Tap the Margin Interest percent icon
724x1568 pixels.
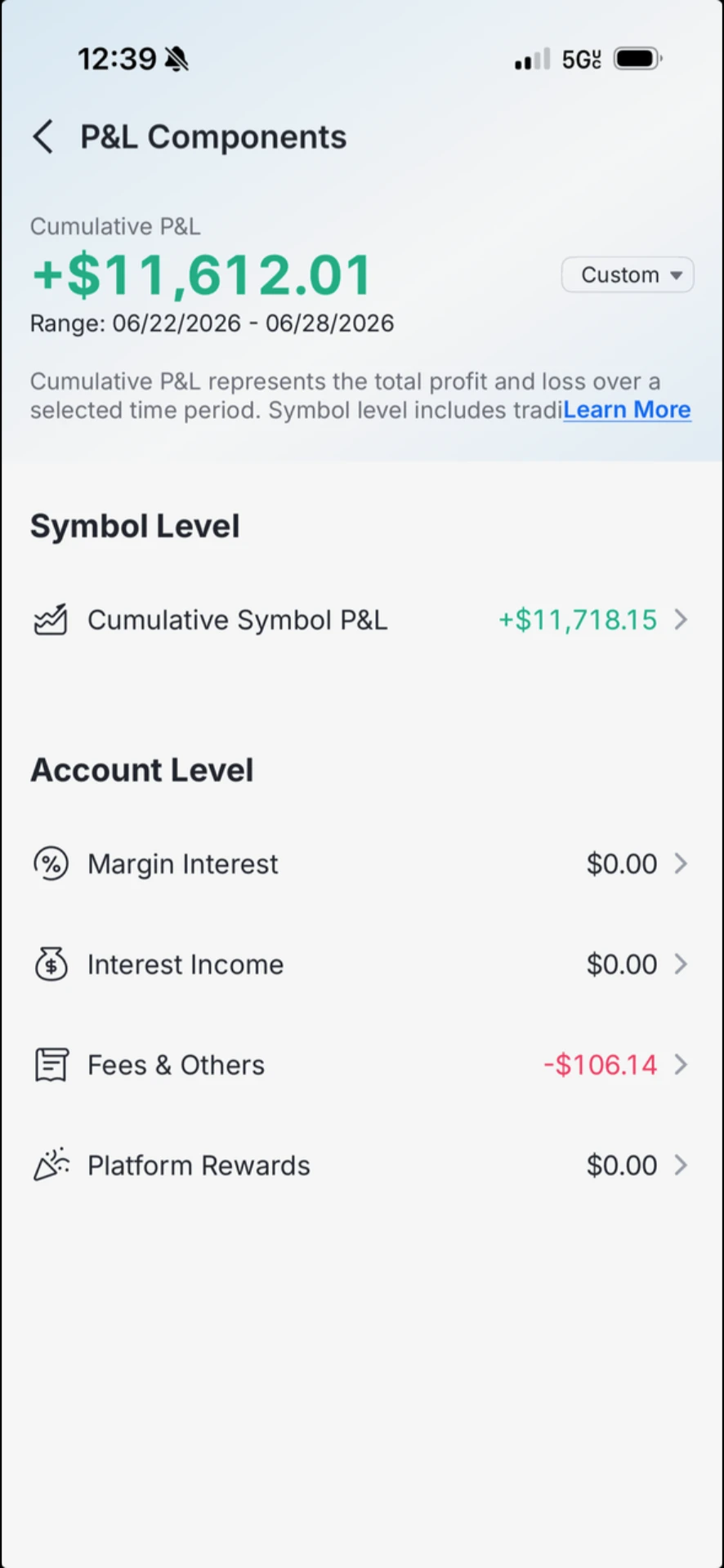[51, 864]
